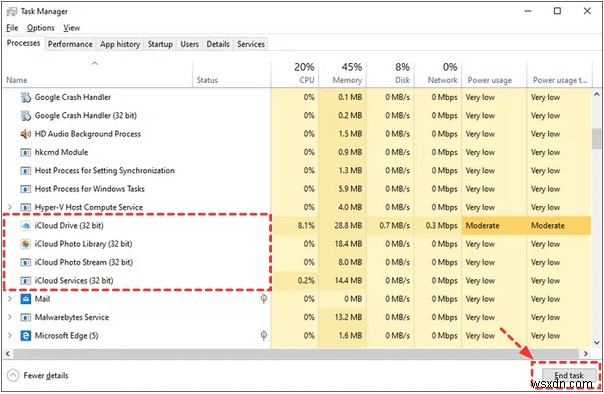
Task: Click the HD Audio Background Process speaker icon
Action: pos(25,134)
